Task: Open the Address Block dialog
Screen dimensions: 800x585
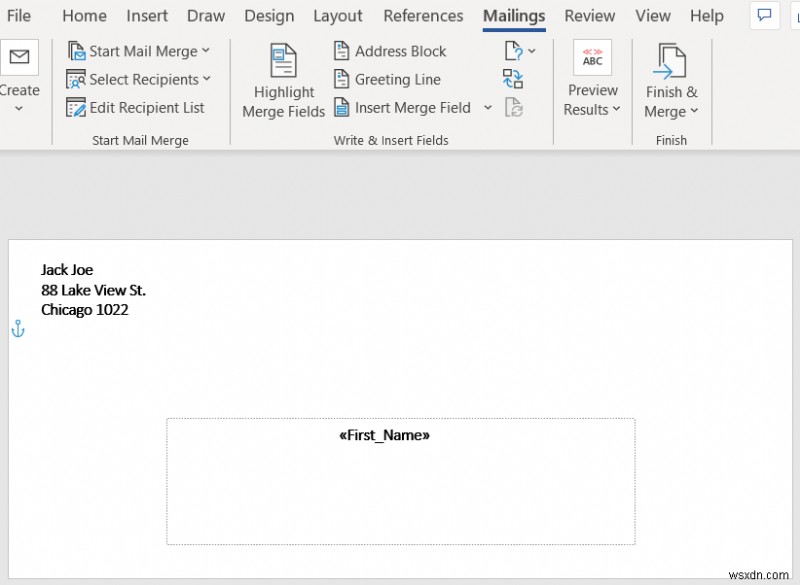Action: 390,51
